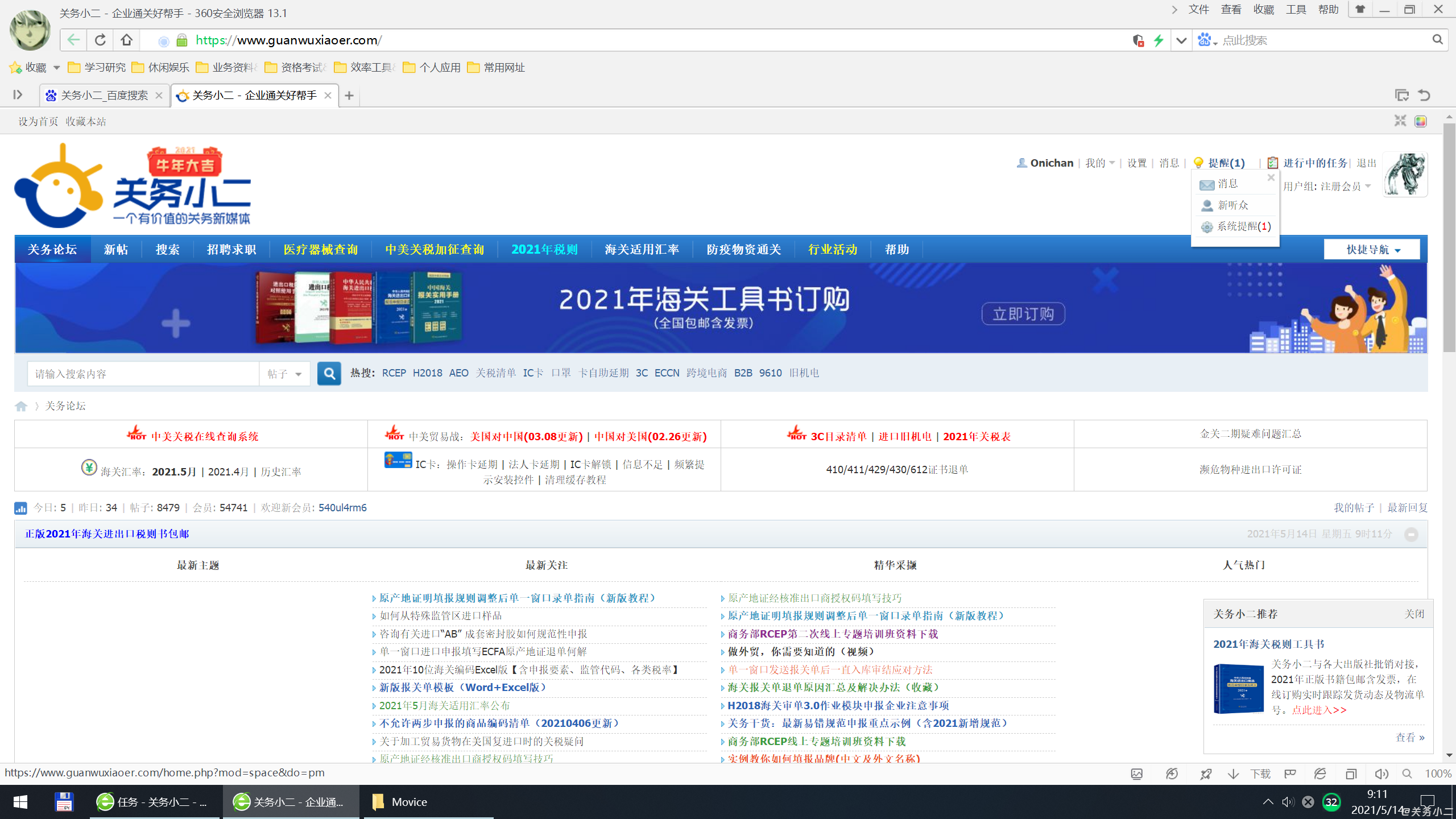The height and width of the screenshot is (819, 1456).
Task: Select the 海关适用汇率 navigation tab
Action: (x=642, y=249)
